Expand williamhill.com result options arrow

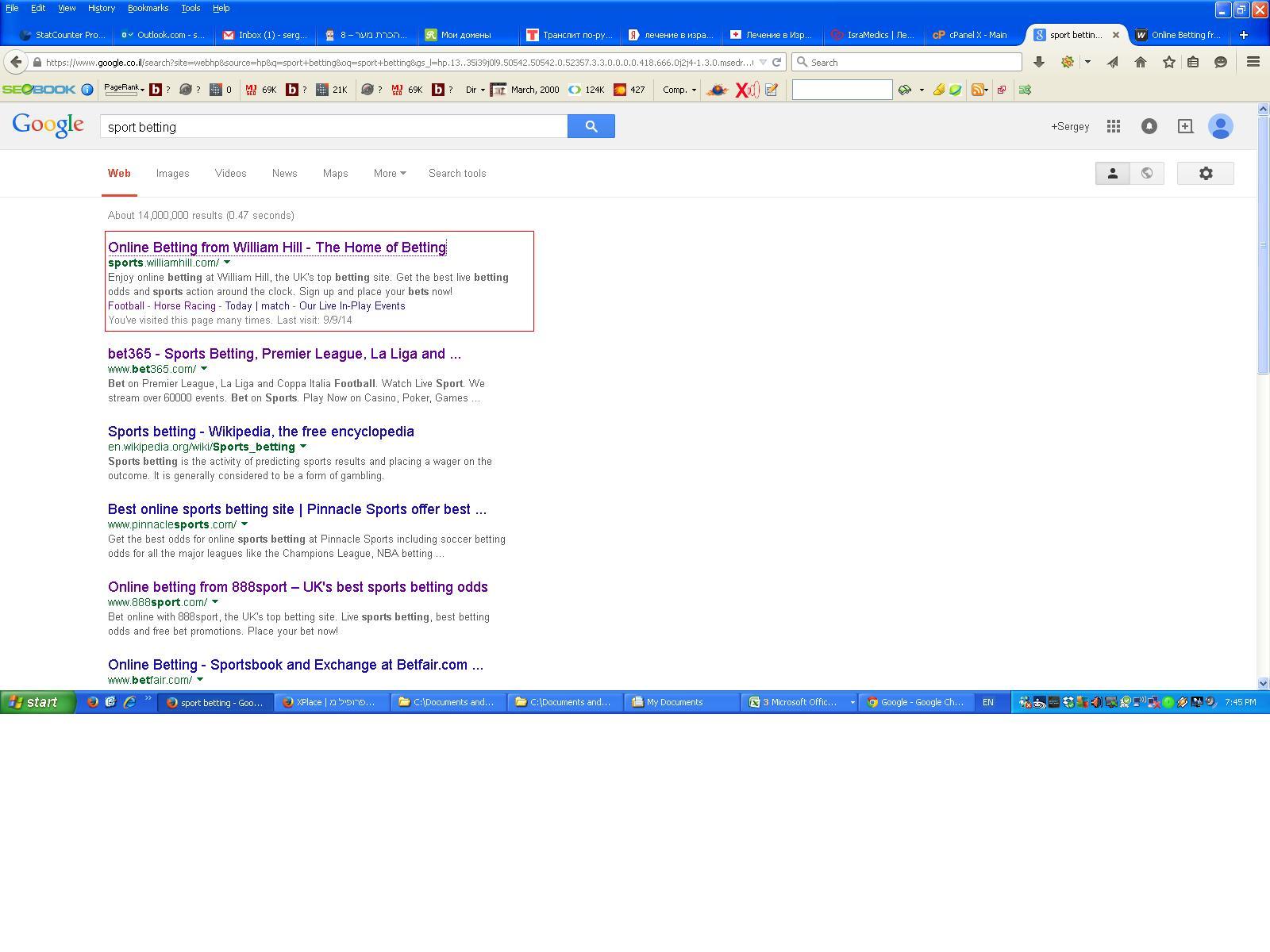[227, 263]
